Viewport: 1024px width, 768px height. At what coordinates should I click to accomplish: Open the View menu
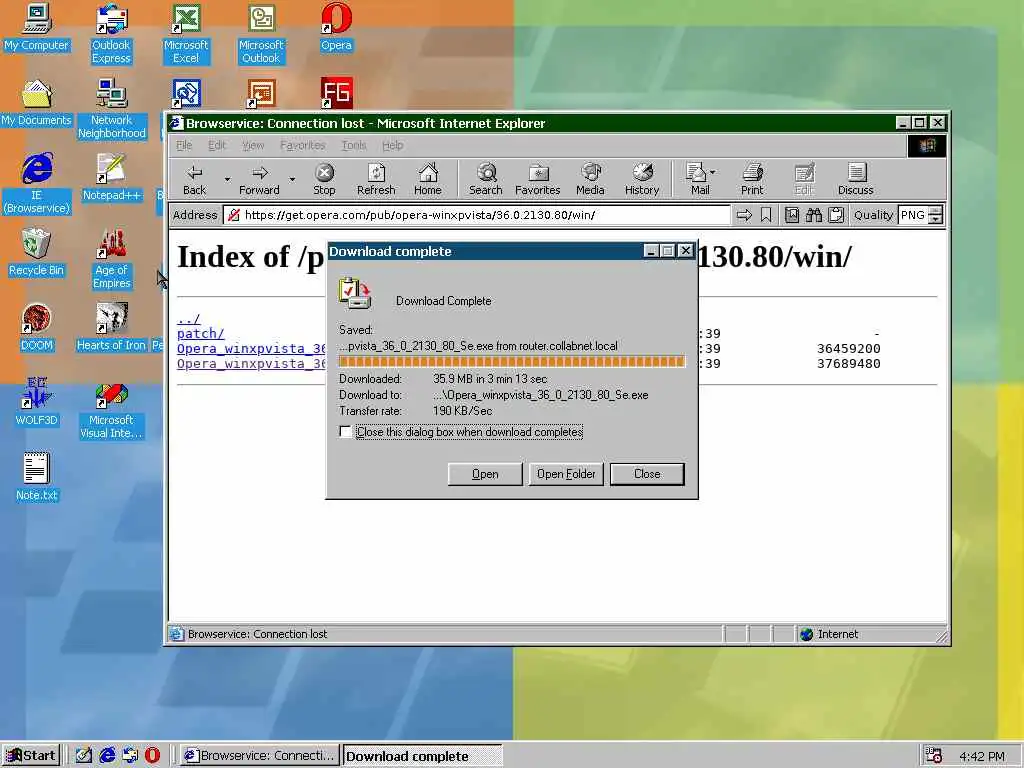pos(253,145)
